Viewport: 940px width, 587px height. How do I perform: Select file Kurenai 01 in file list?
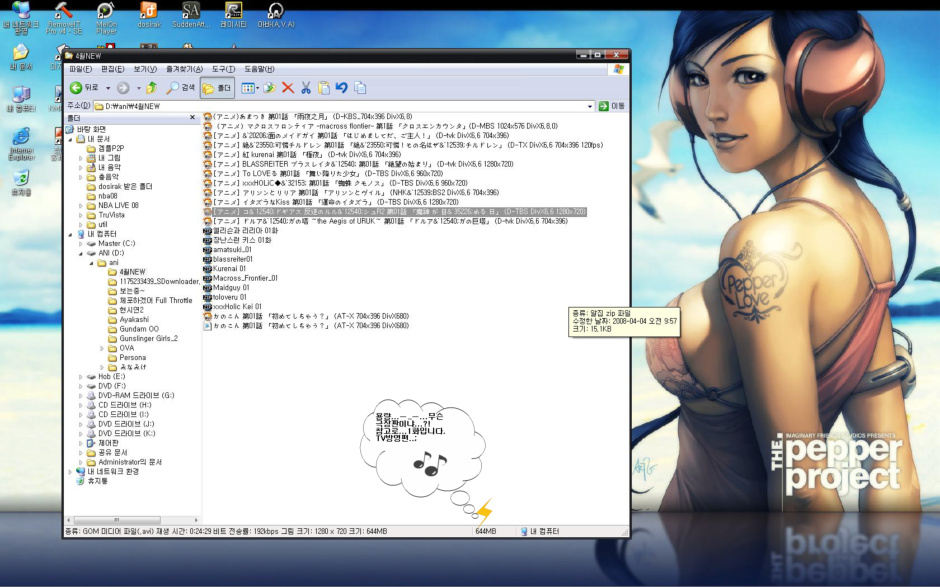[x=229, y=269]
